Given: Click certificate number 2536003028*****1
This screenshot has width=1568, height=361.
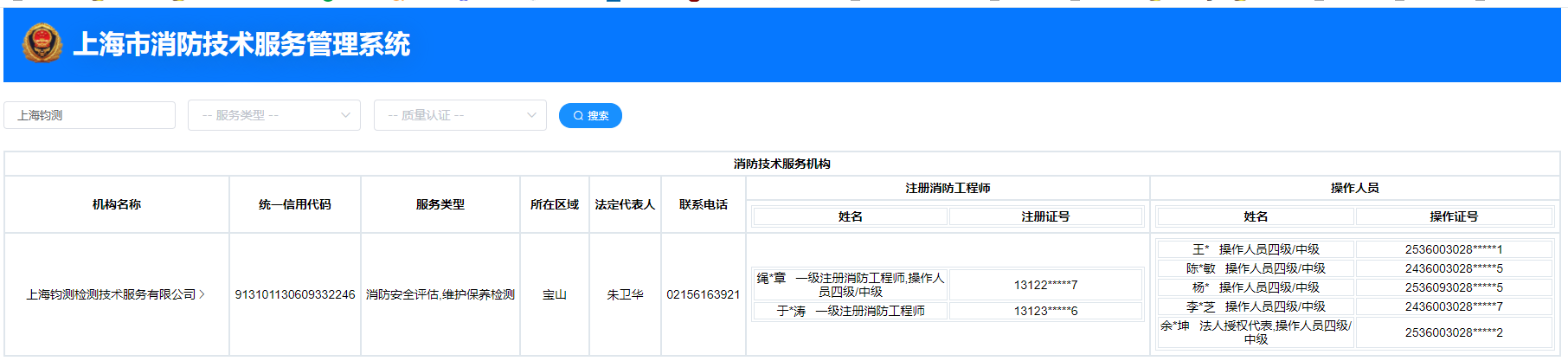Looking at the screenshot, I should coord(1454,249).
